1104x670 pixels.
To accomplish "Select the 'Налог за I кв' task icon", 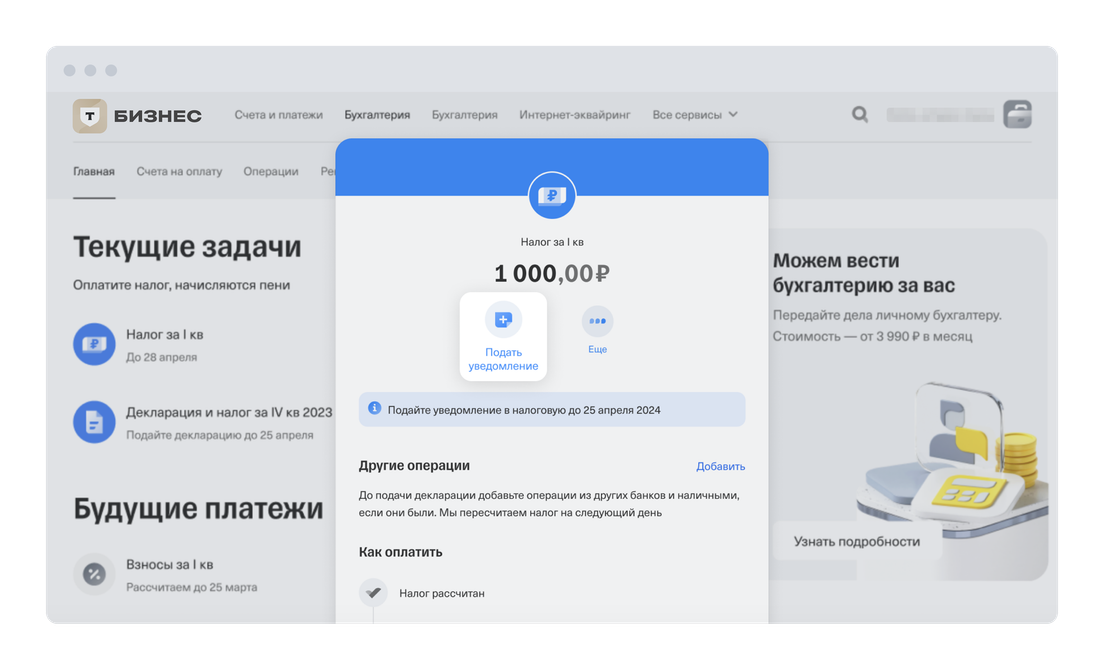I will 94,344.
